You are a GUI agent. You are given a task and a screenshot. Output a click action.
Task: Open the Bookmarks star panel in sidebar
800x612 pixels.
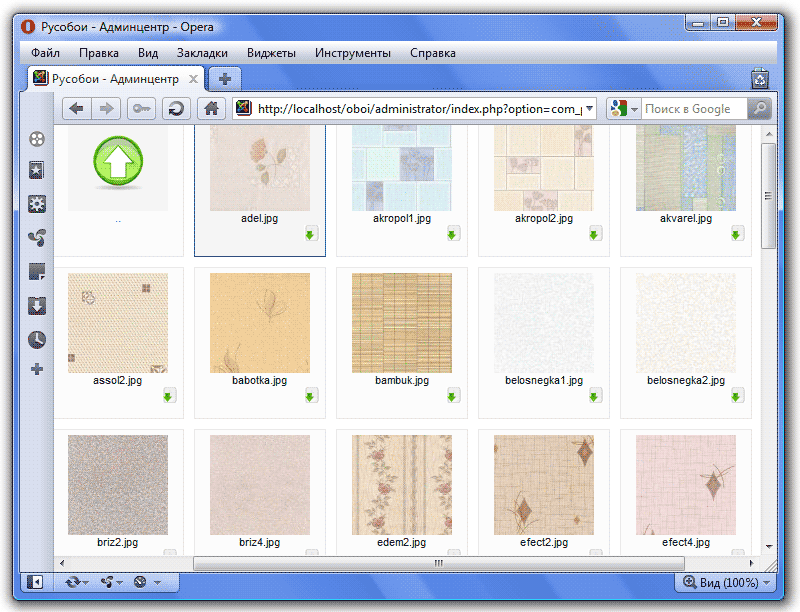pyautogui.click(x=37, y=171)
